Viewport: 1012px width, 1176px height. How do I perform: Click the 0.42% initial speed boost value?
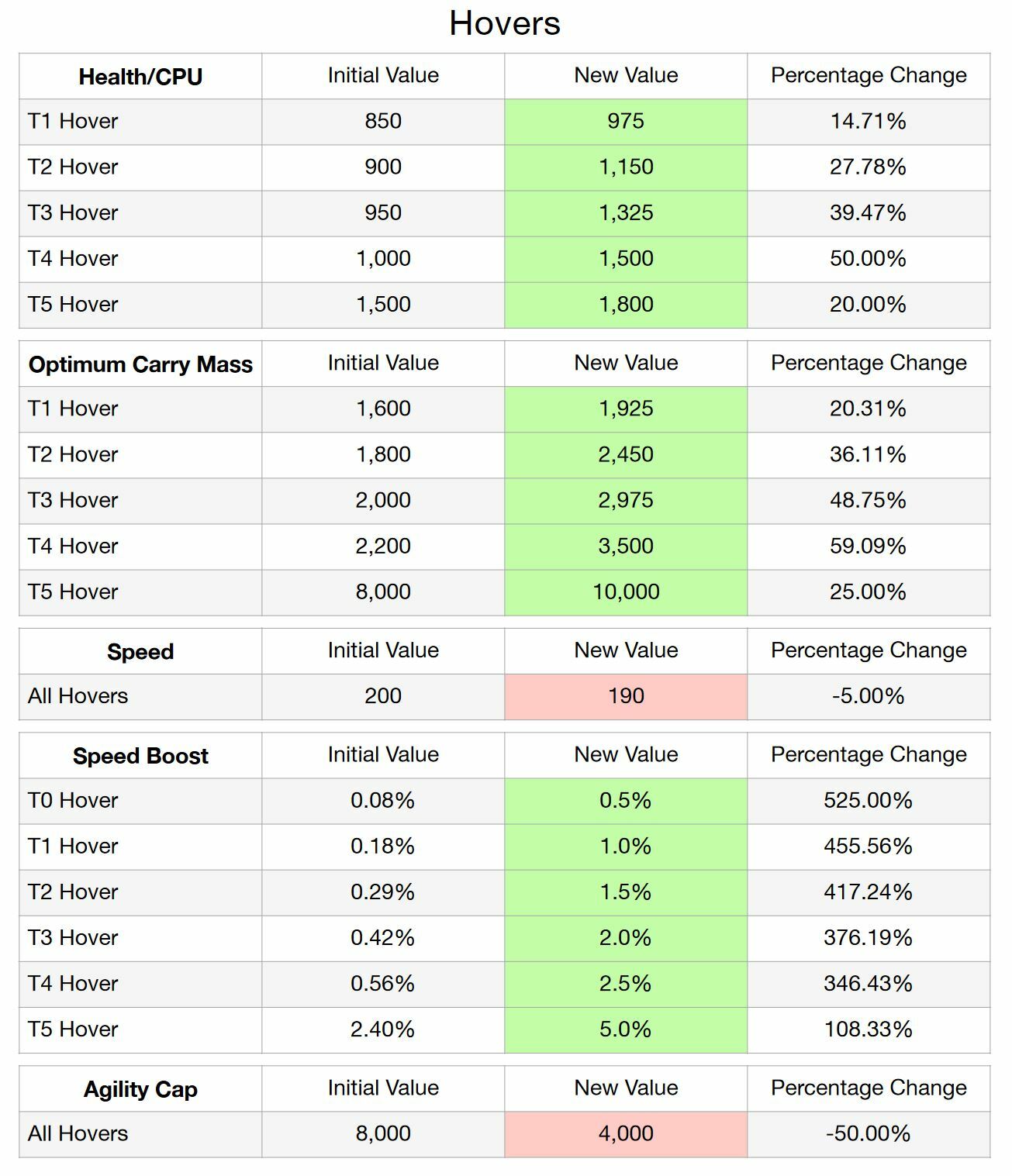coord(382,938)
